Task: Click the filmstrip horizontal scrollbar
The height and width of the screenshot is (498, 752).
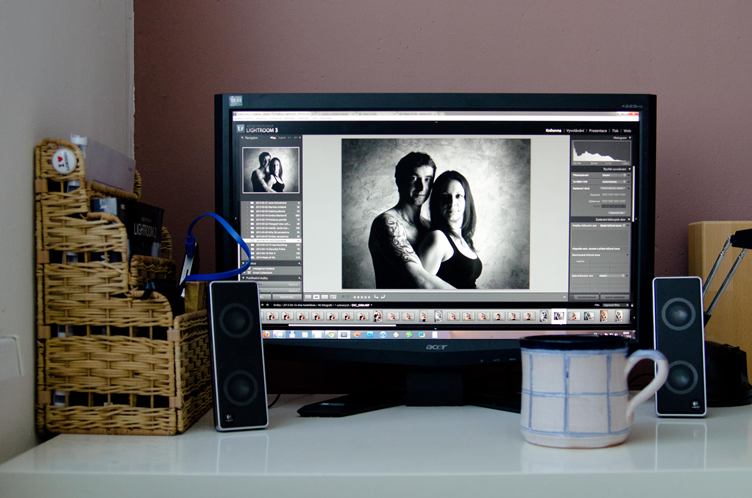Action: [342, 325]
